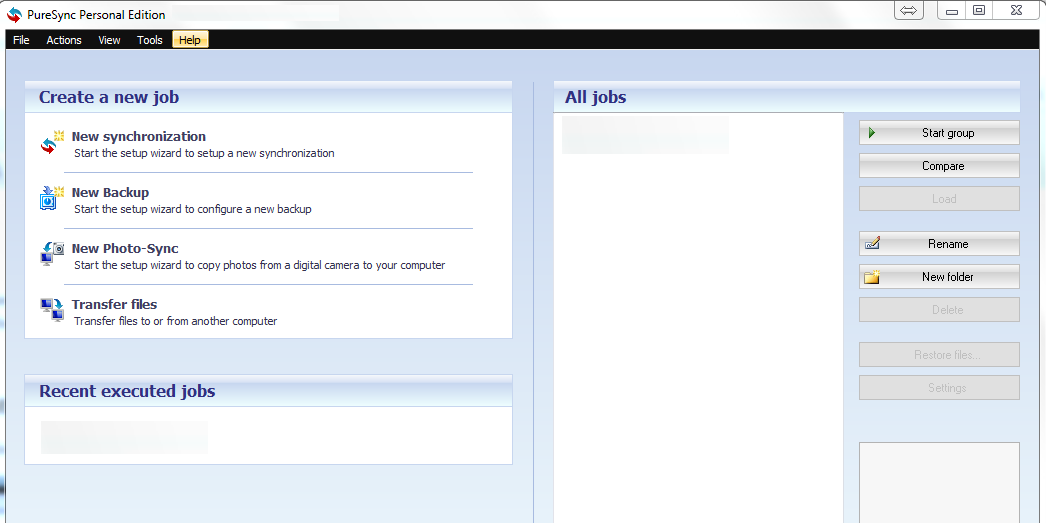This screenshot has width=1046, height=523.
Task: Open the View menu
Action: point(109,40)
